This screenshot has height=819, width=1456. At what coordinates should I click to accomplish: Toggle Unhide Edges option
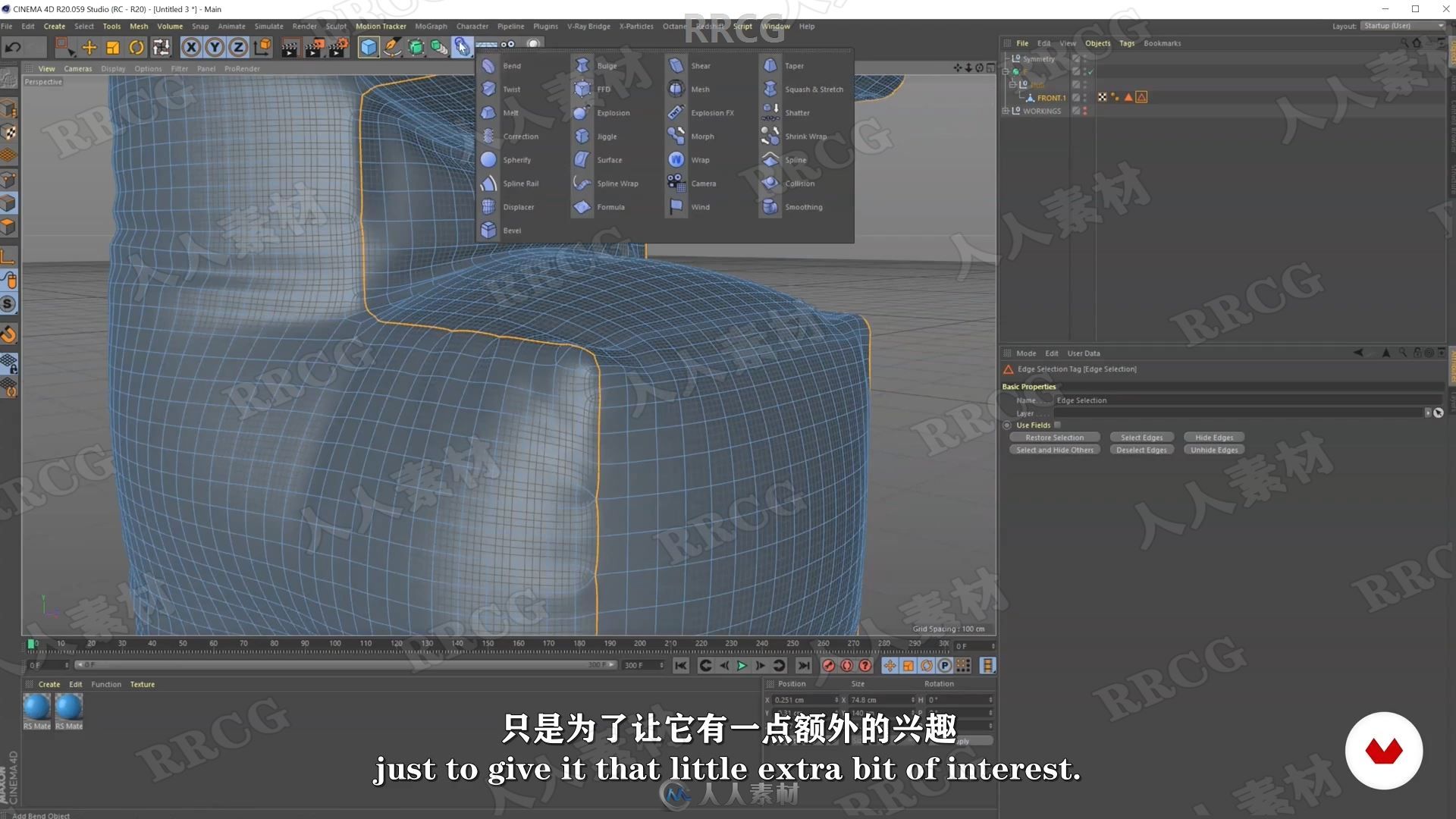coord(1213,449)
